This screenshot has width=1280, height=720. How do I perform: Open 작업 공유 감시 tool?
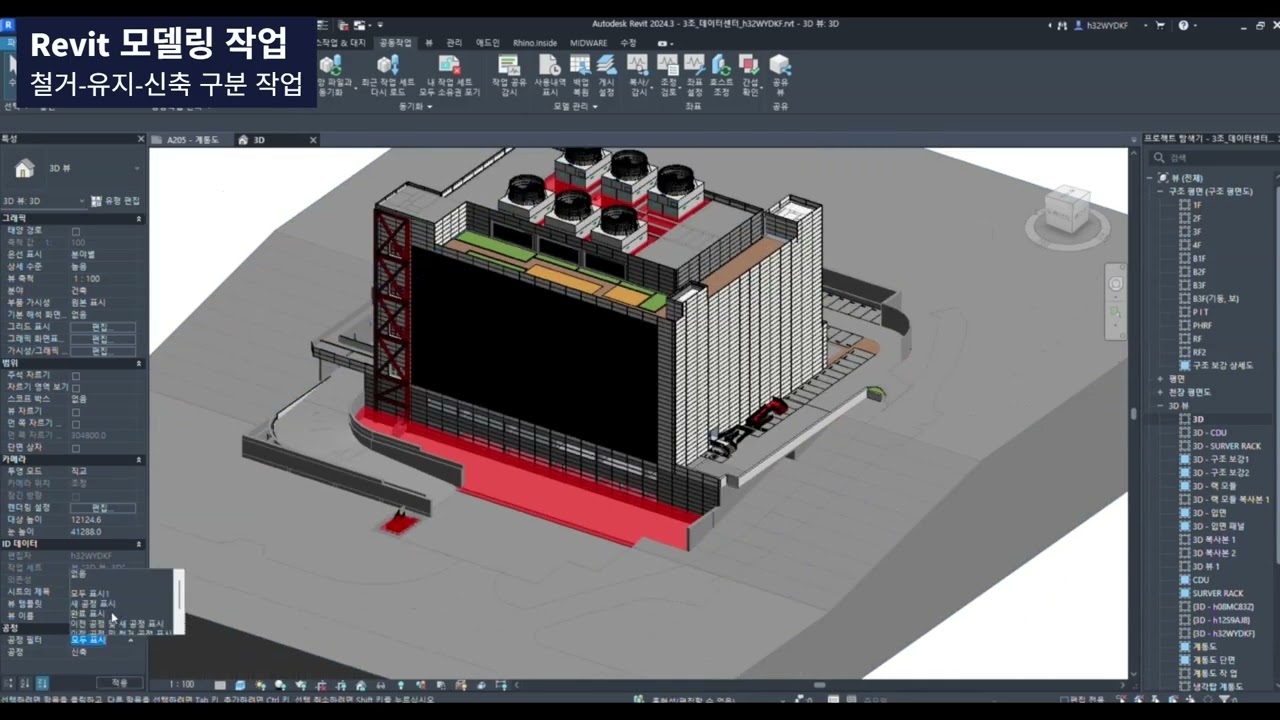[509, 67]
